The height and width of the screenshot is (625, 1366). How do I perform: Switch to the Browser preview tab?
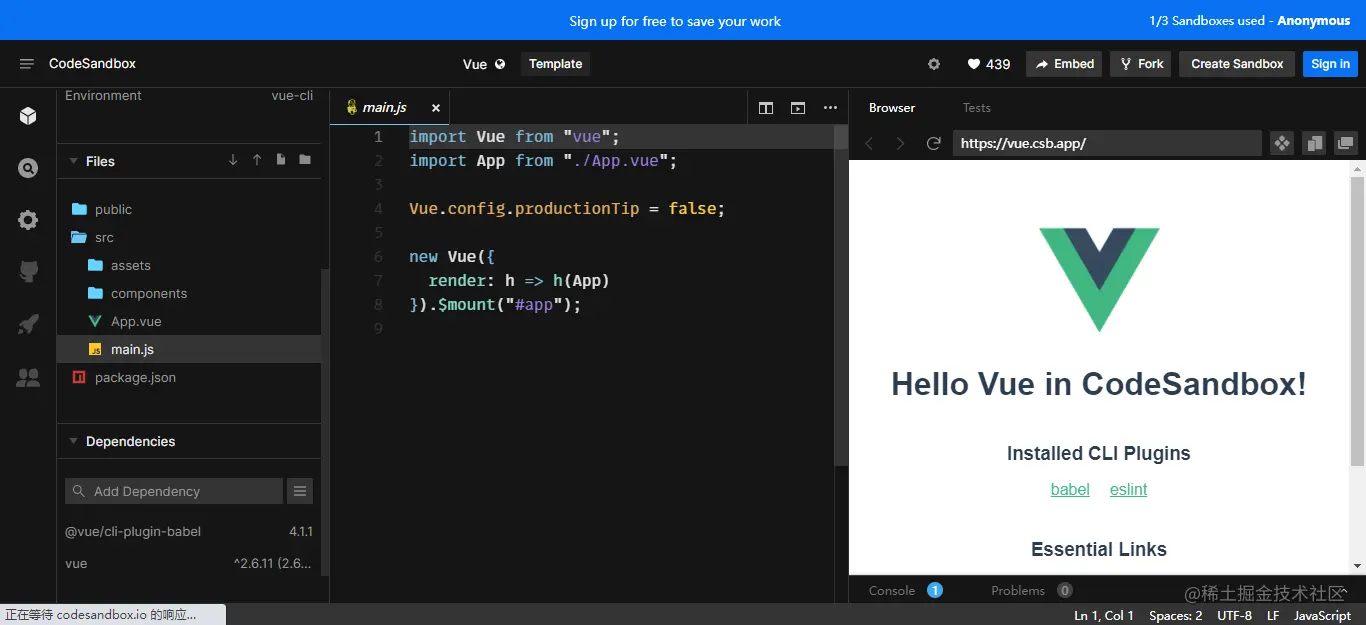coord(892,108)
